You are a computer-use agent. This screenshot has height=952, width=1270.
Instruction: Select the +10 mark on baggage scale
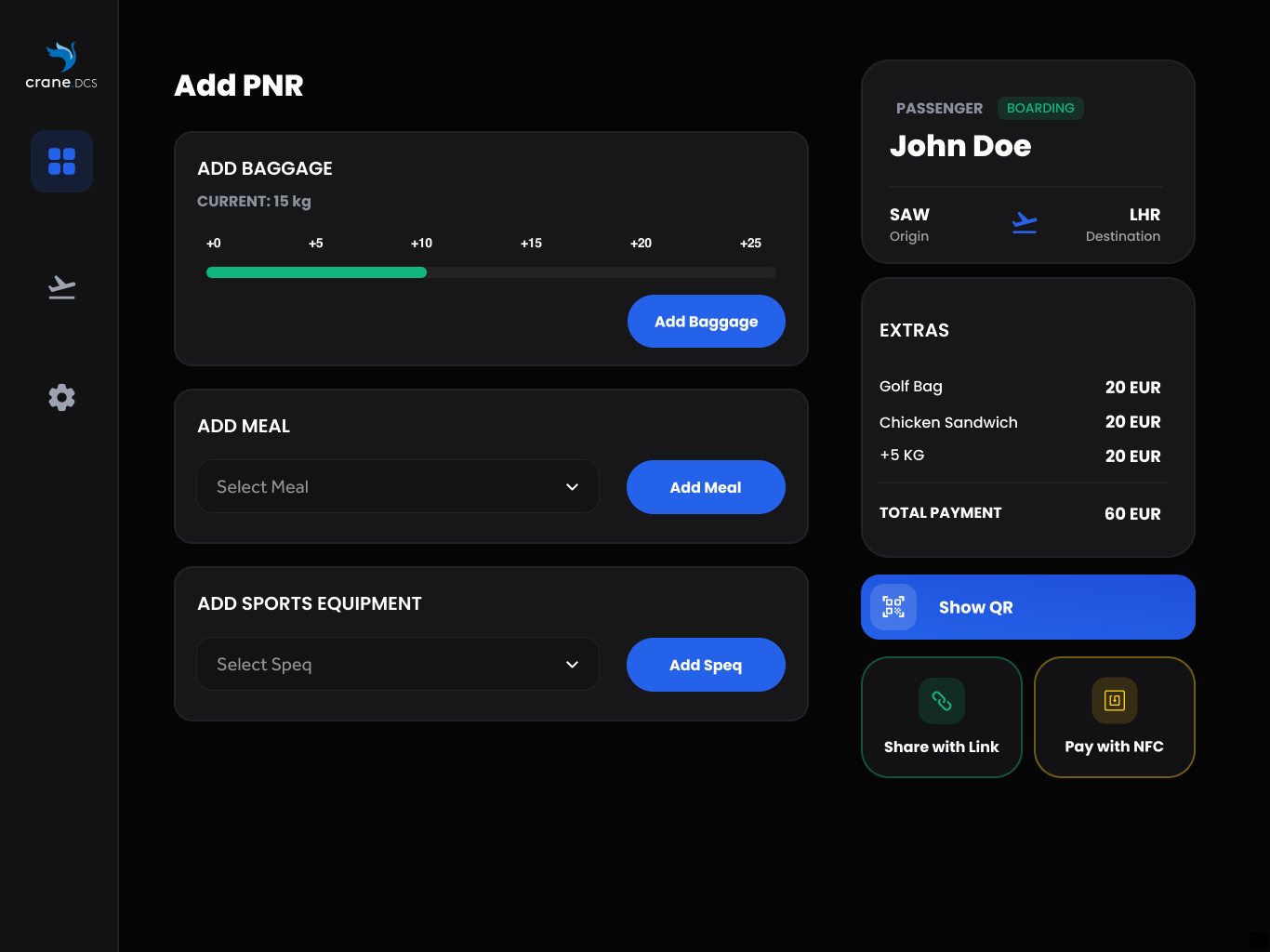click(421, 244)
